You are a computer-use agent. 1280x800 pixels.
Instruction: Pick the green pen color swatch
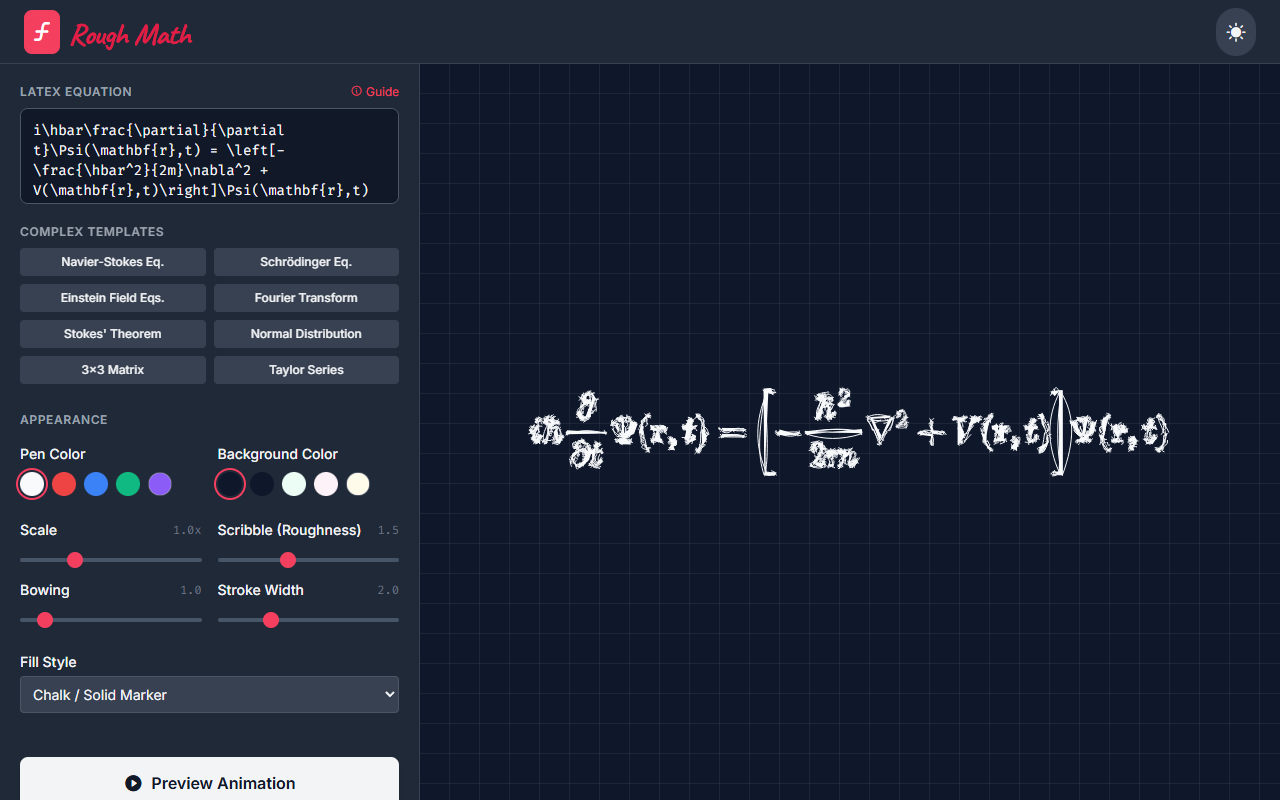tap(128, 484)
